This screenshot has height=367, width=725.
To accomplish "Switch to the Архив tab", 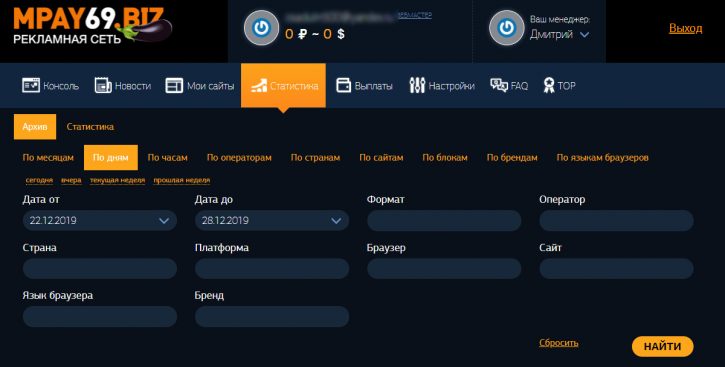I will (35, 127).
